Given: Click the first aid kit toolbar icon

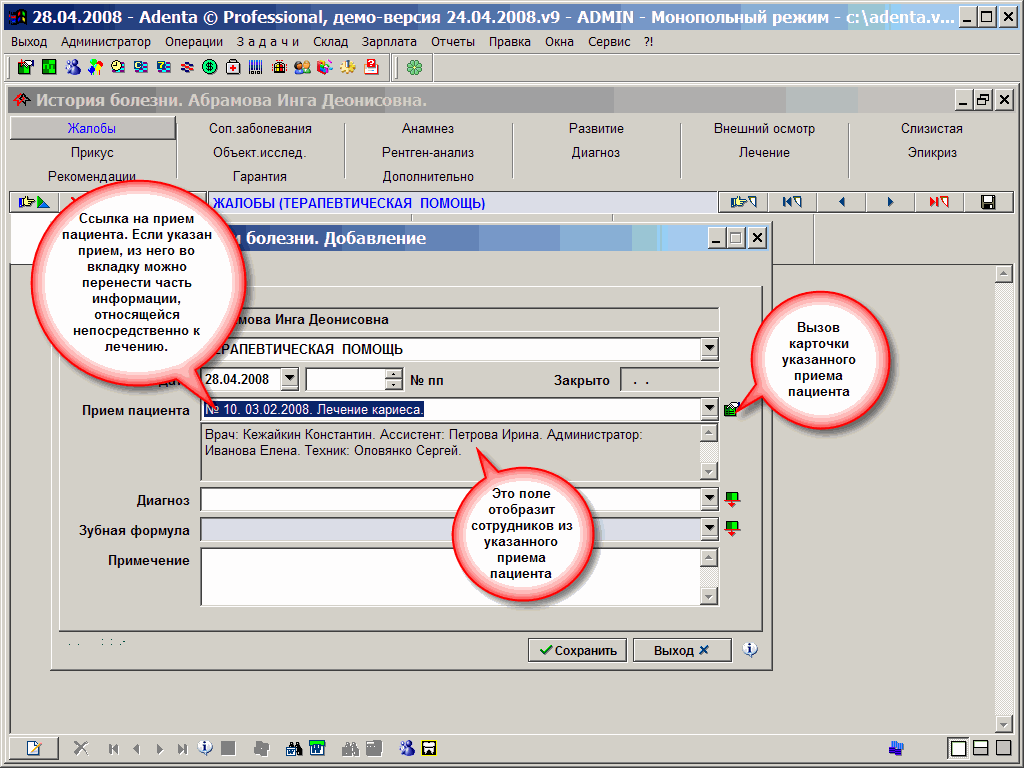Looking at the screenshot, I should click(233, 67).
